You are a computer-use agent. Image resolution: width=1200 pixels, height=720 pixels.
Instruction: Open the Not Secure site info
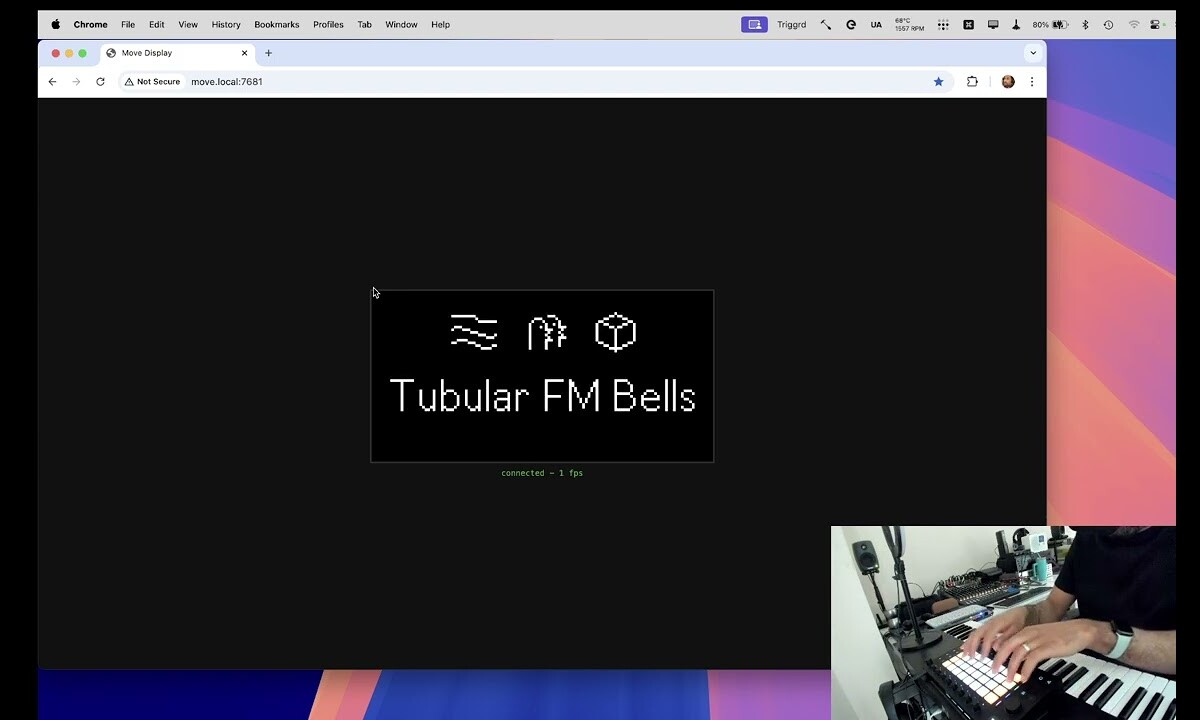click(153, 82)
